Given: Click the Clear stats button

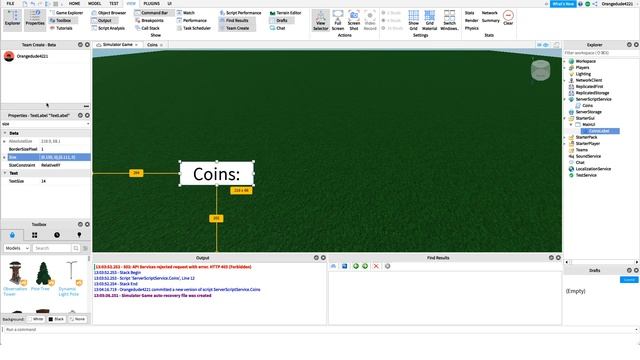Looking at the screenshot, I should coord(508,18).
